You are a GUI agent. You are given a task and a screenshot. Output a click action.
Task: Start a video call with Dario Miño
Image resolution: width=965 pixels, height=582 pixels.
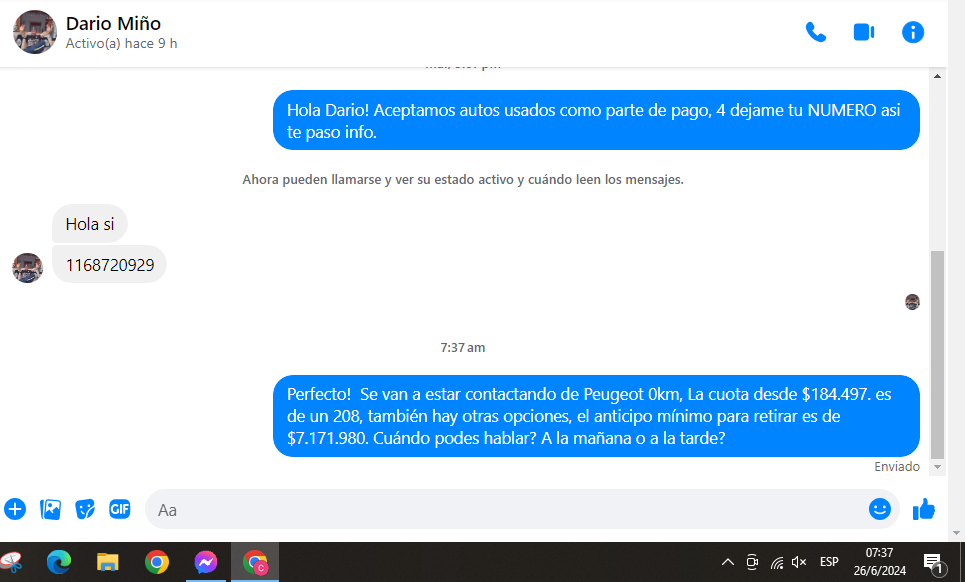tap(864, 32)
